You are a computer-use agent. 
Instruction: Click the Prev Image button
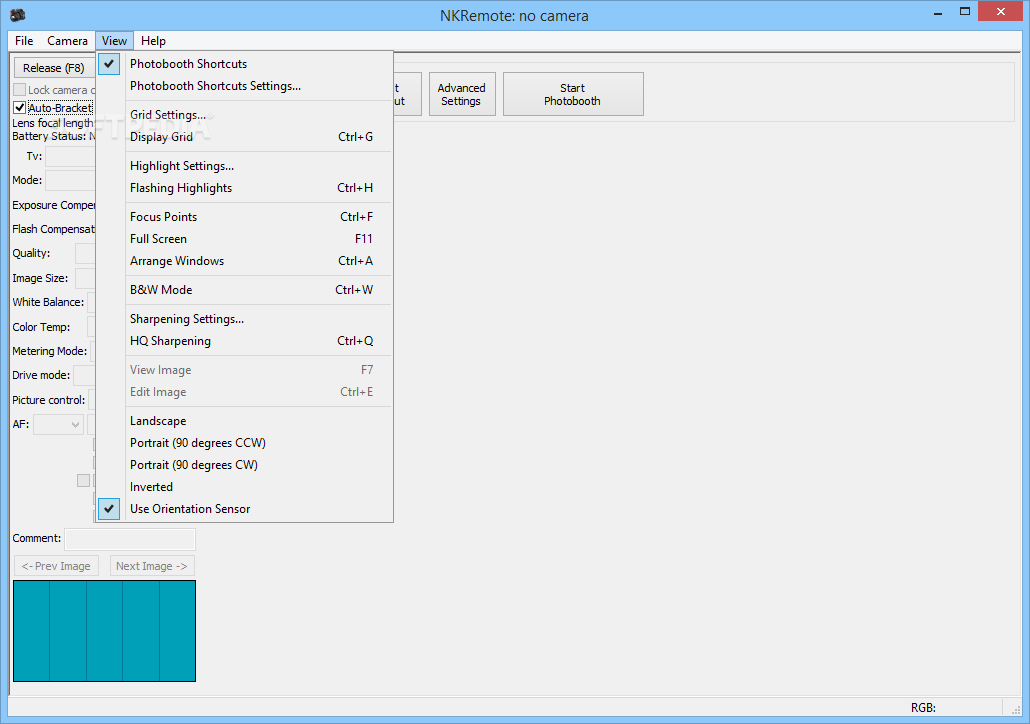(x=56, y=566)
